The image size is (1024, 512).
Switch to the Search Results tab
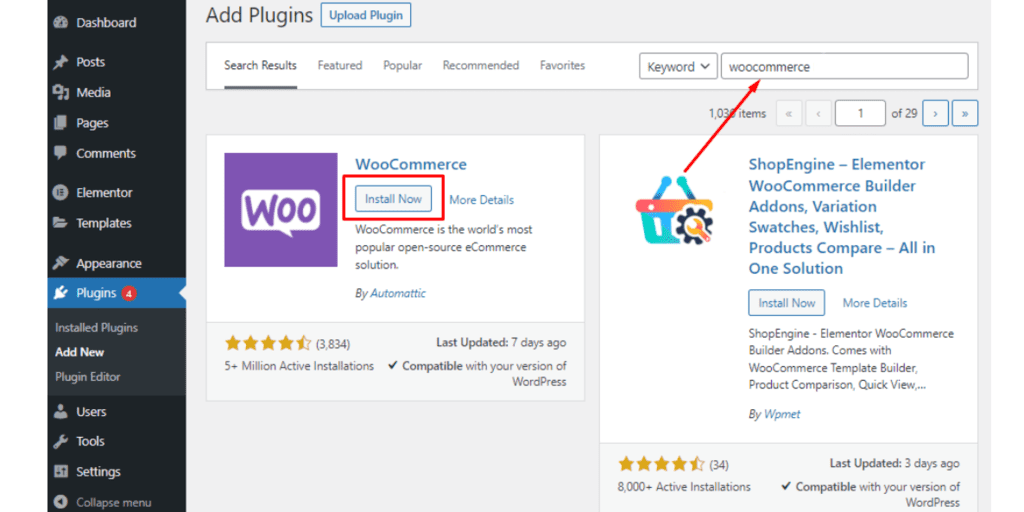[x=261, y=65]
